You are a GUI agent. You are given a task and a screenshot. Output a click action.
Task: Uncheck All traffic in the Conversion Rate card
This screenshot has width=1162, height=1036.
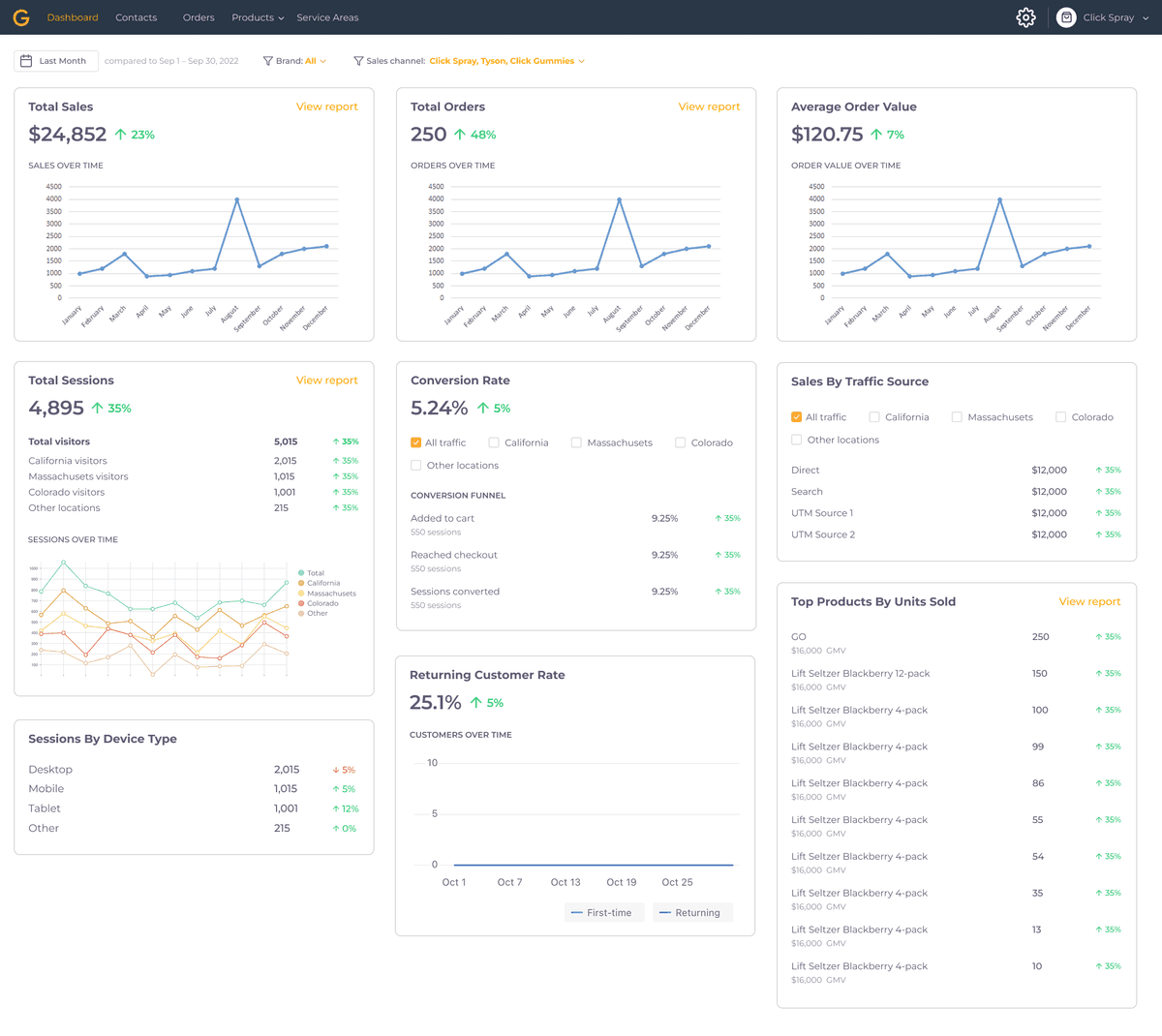tap(415, 442)
